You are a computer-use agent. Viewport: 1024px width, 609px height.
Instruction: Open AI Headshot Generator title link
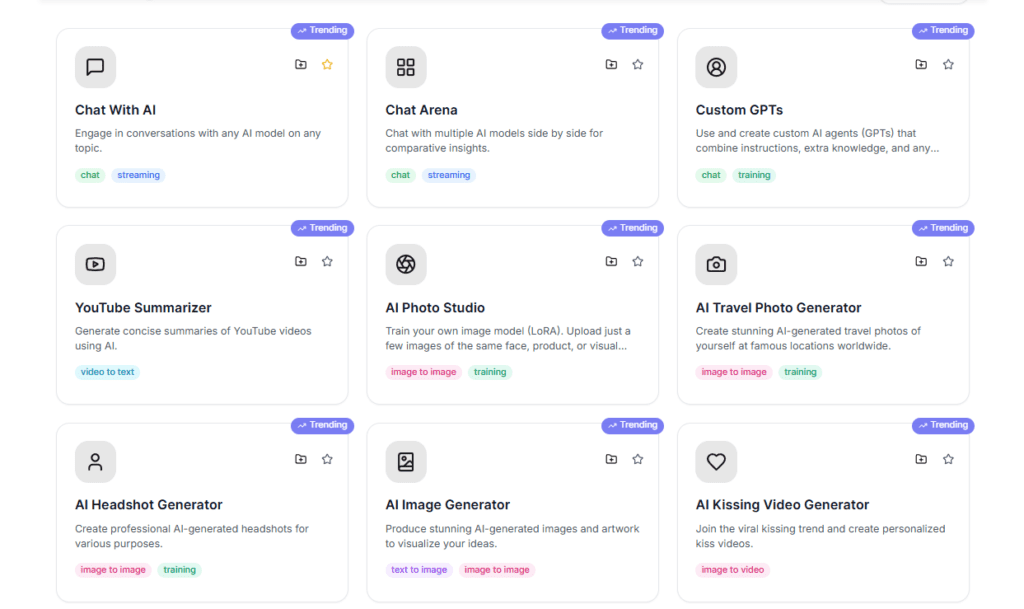pos(148,505)
